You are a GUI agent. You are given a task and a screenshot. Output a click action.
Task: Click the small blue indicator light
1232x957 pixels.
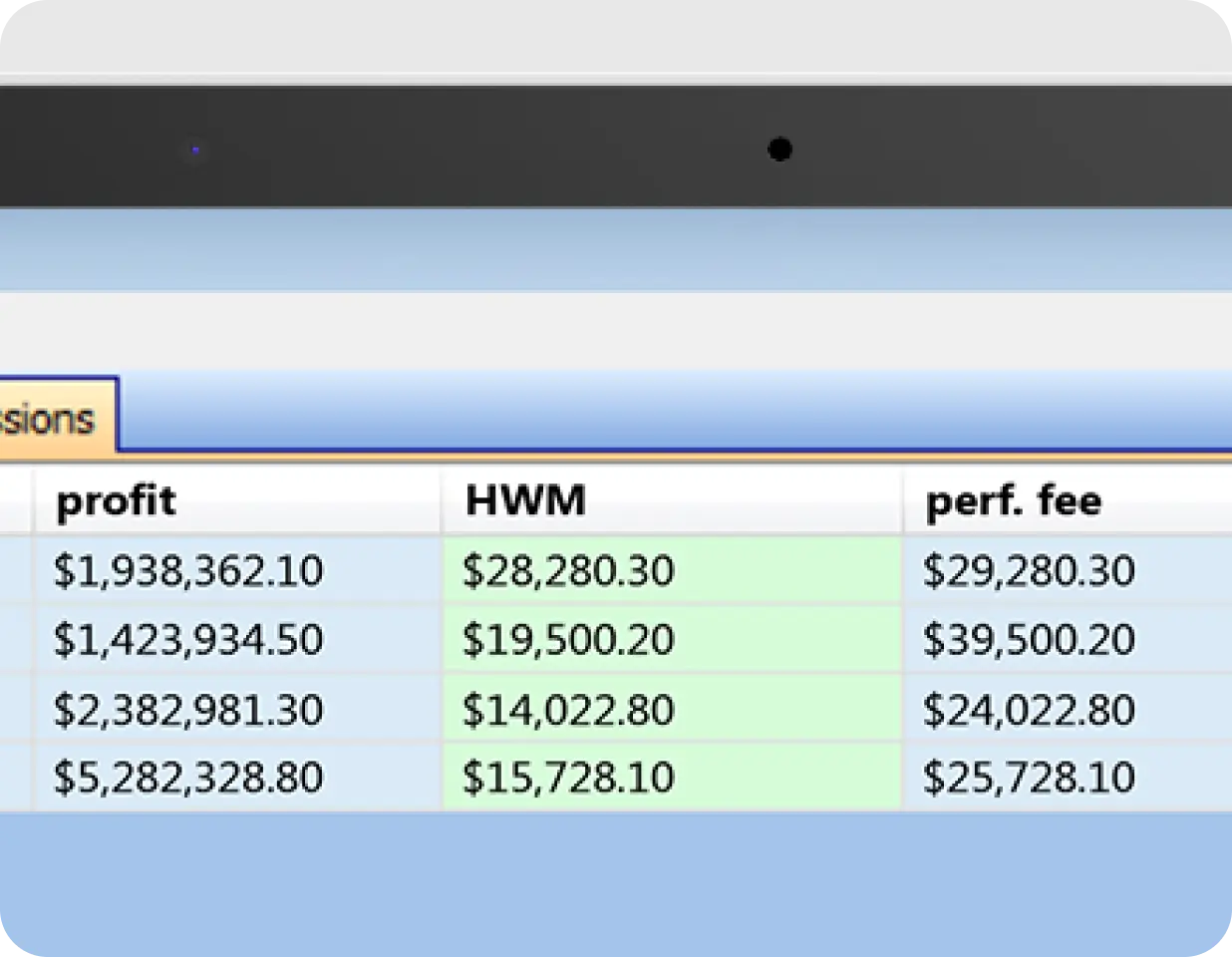coord(195,151)
